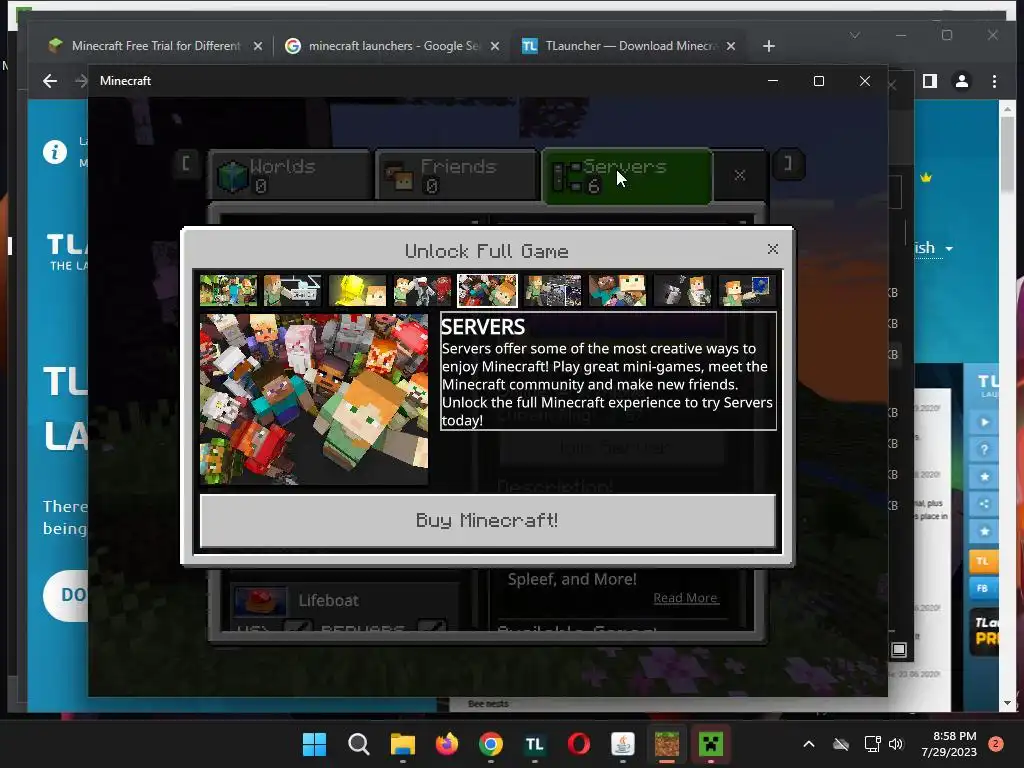
Task: Open Chrome profile avatar icon
Action: pos(962,81)
